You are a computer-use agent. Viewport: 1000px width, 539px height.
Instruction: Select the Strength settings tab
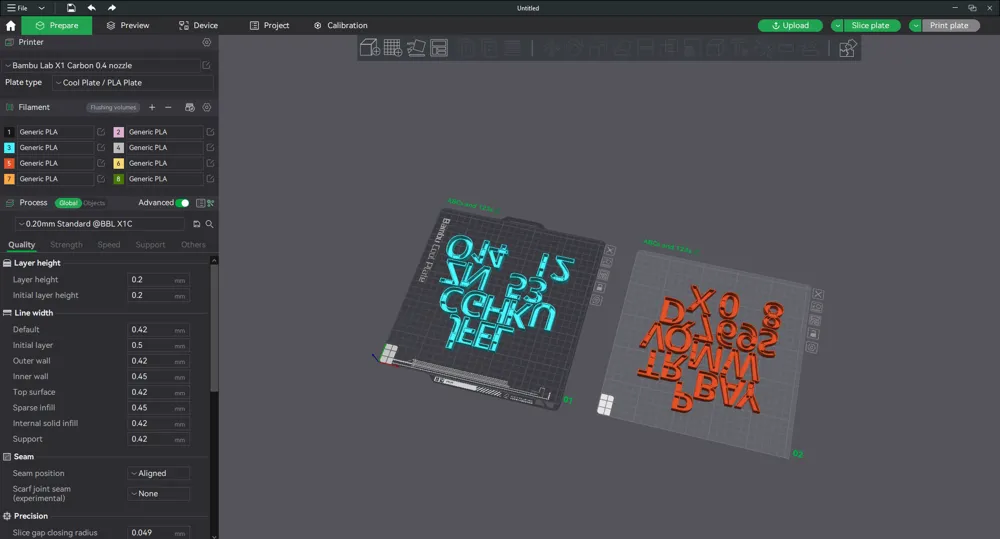(x=66, y=245)
